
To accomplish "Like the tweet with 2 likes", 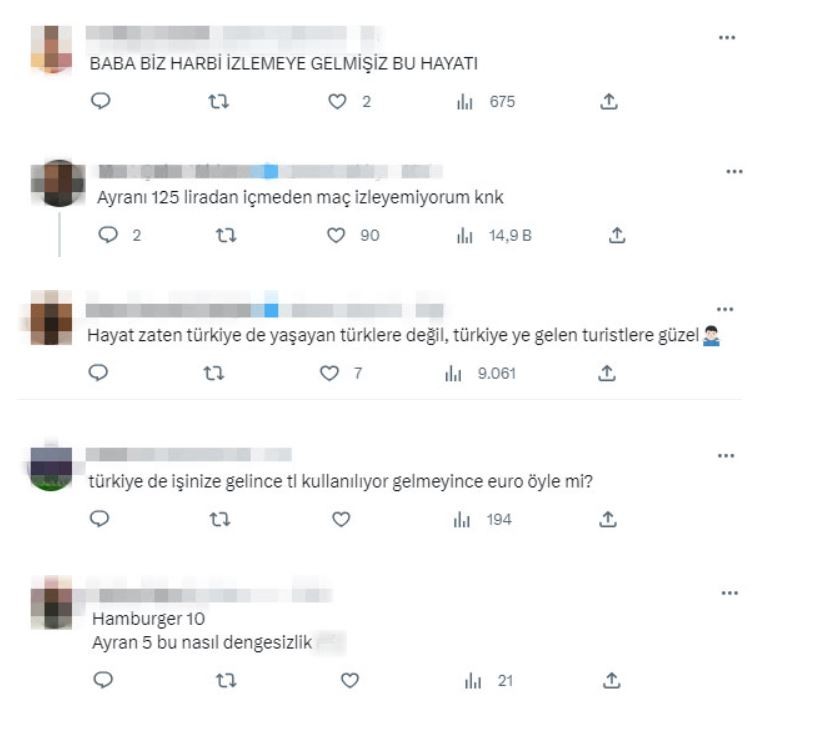I will 337,101.
